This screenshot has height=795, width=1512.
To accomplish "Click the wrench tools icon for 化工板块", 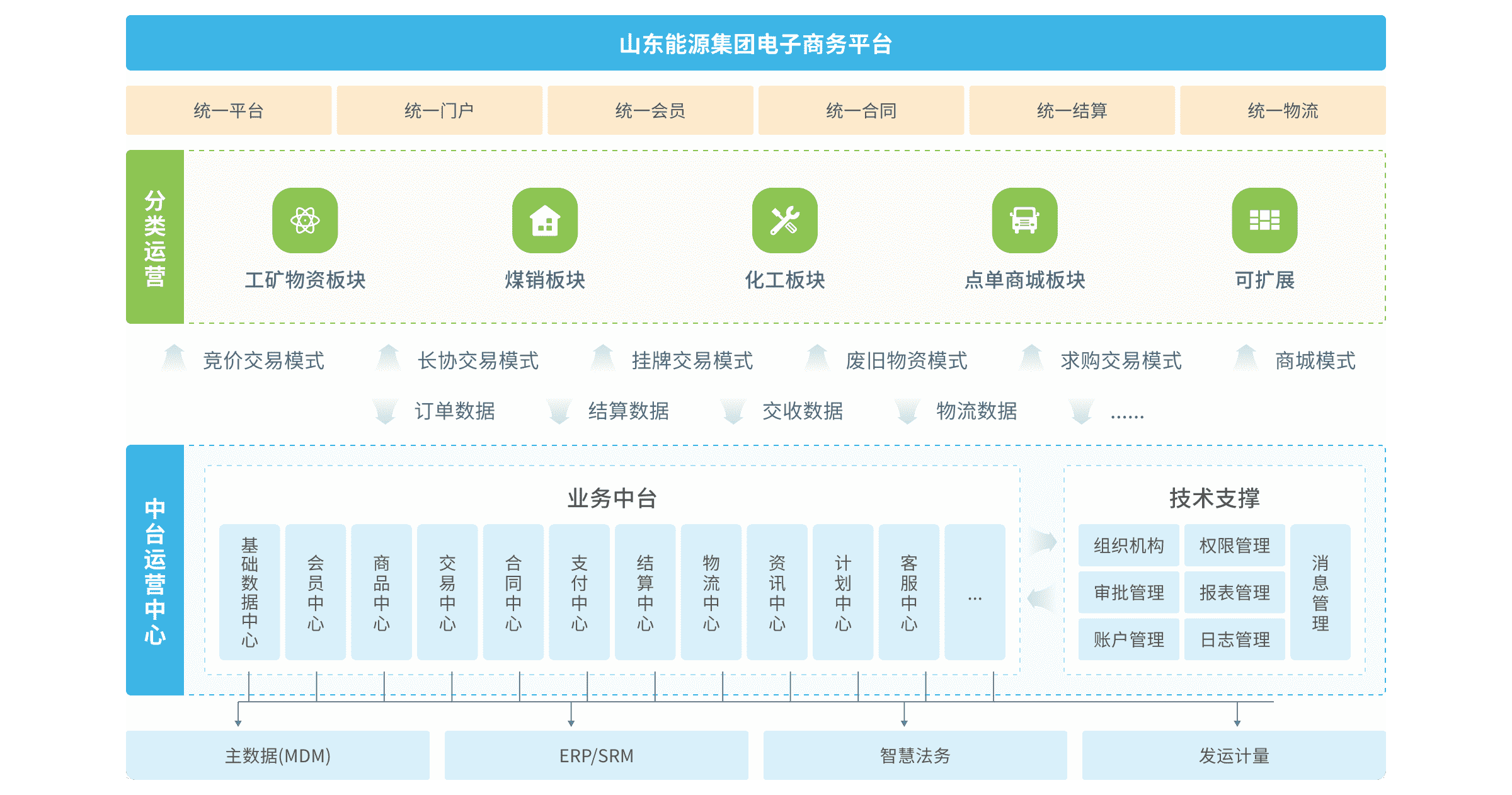I will (x=785, y=220).
